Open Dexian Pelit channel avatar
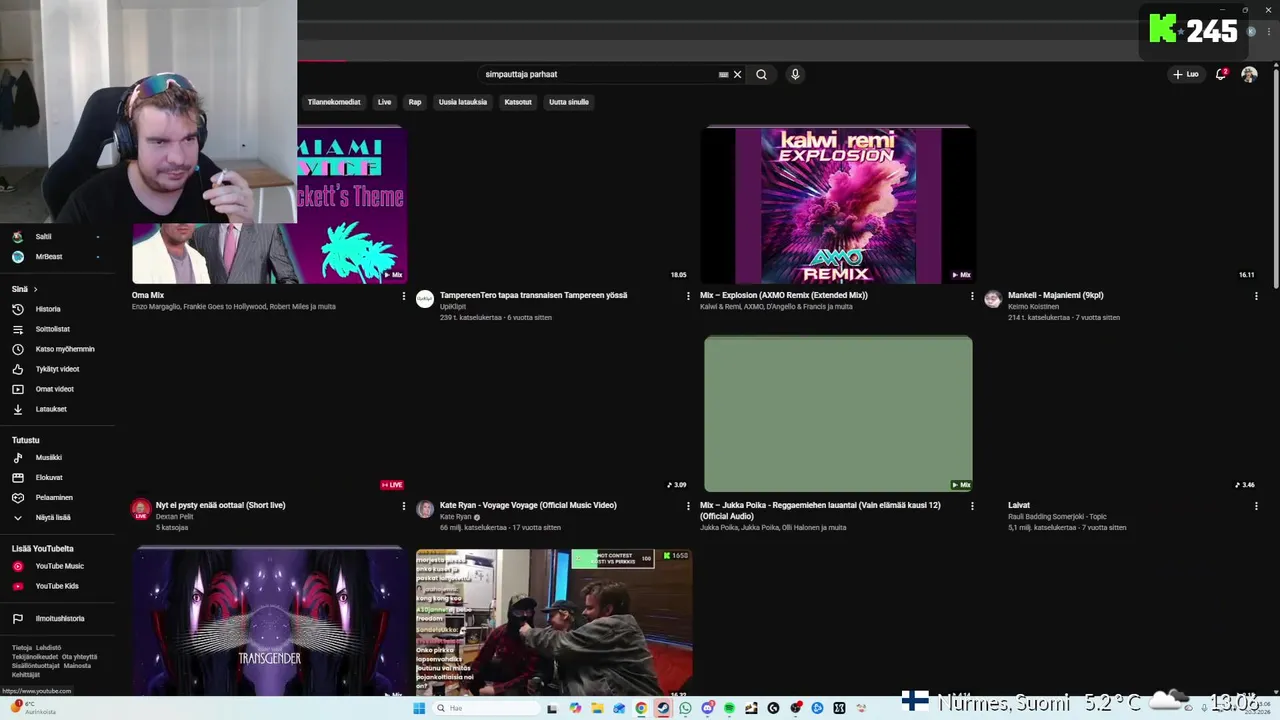The height and width of the screenshot is (720, 1280). [x=141, y=509]
